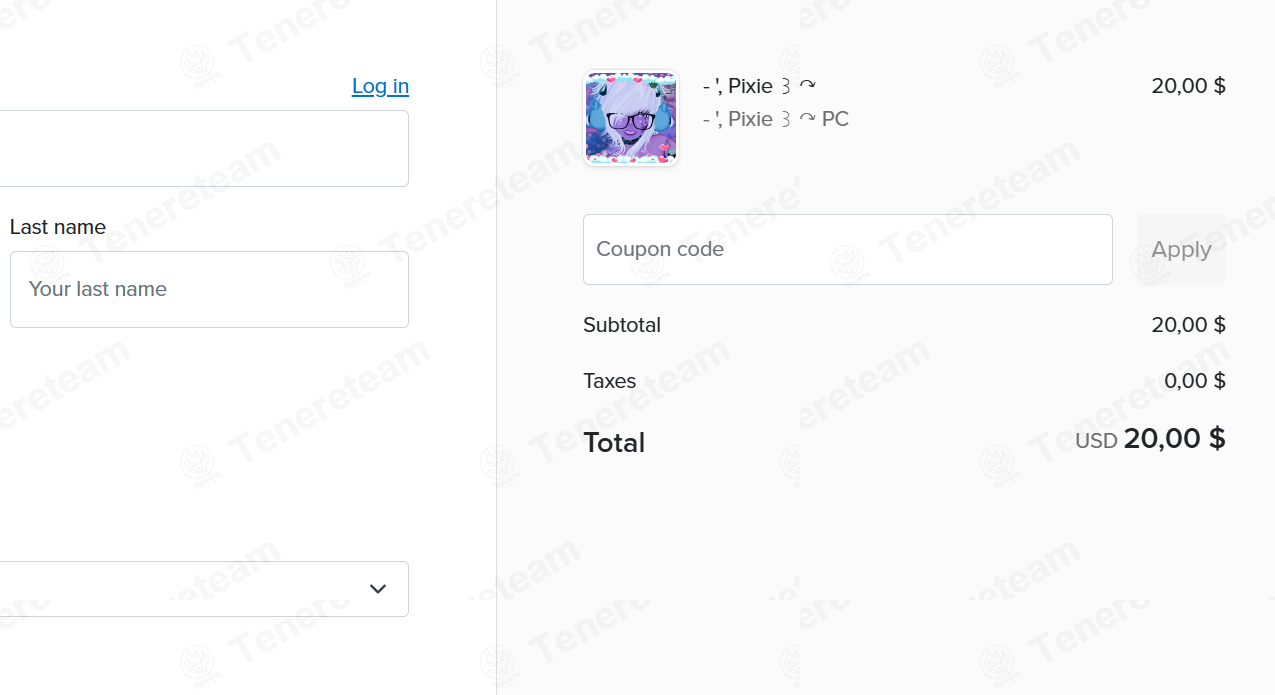Expand the dropdown chevron arrow
Viewport: 1275px width, 695px height.
378,589
